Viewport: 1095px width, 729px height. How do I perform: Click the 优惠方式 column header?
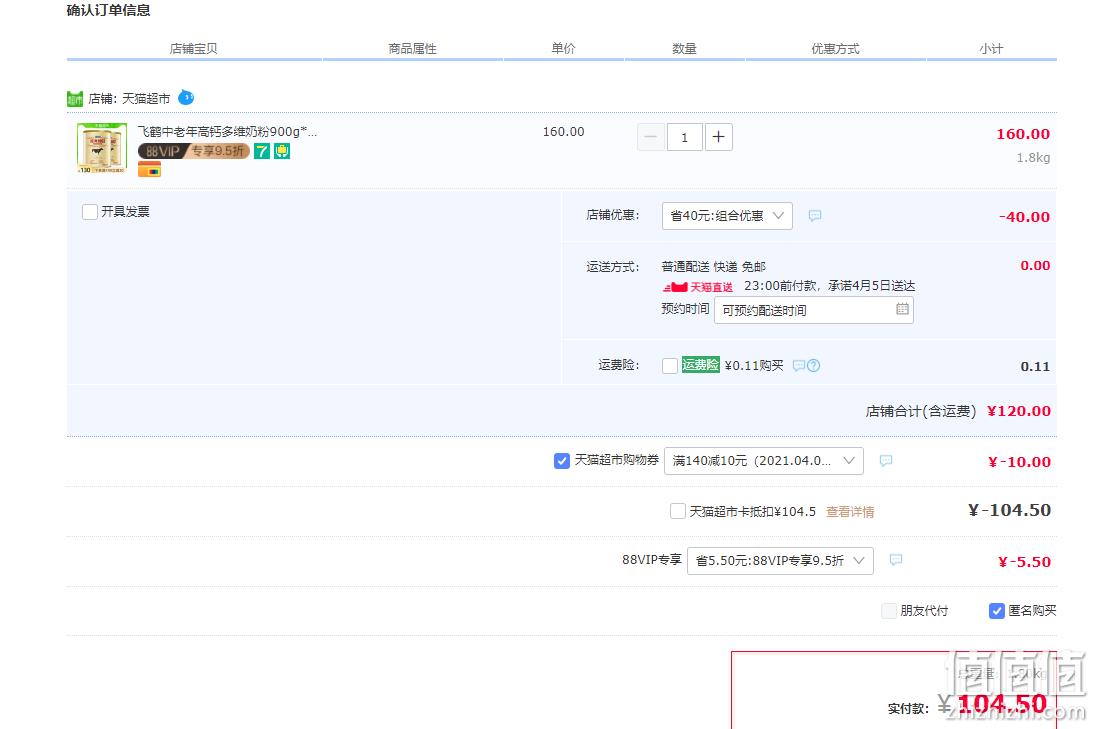point(835,49)
